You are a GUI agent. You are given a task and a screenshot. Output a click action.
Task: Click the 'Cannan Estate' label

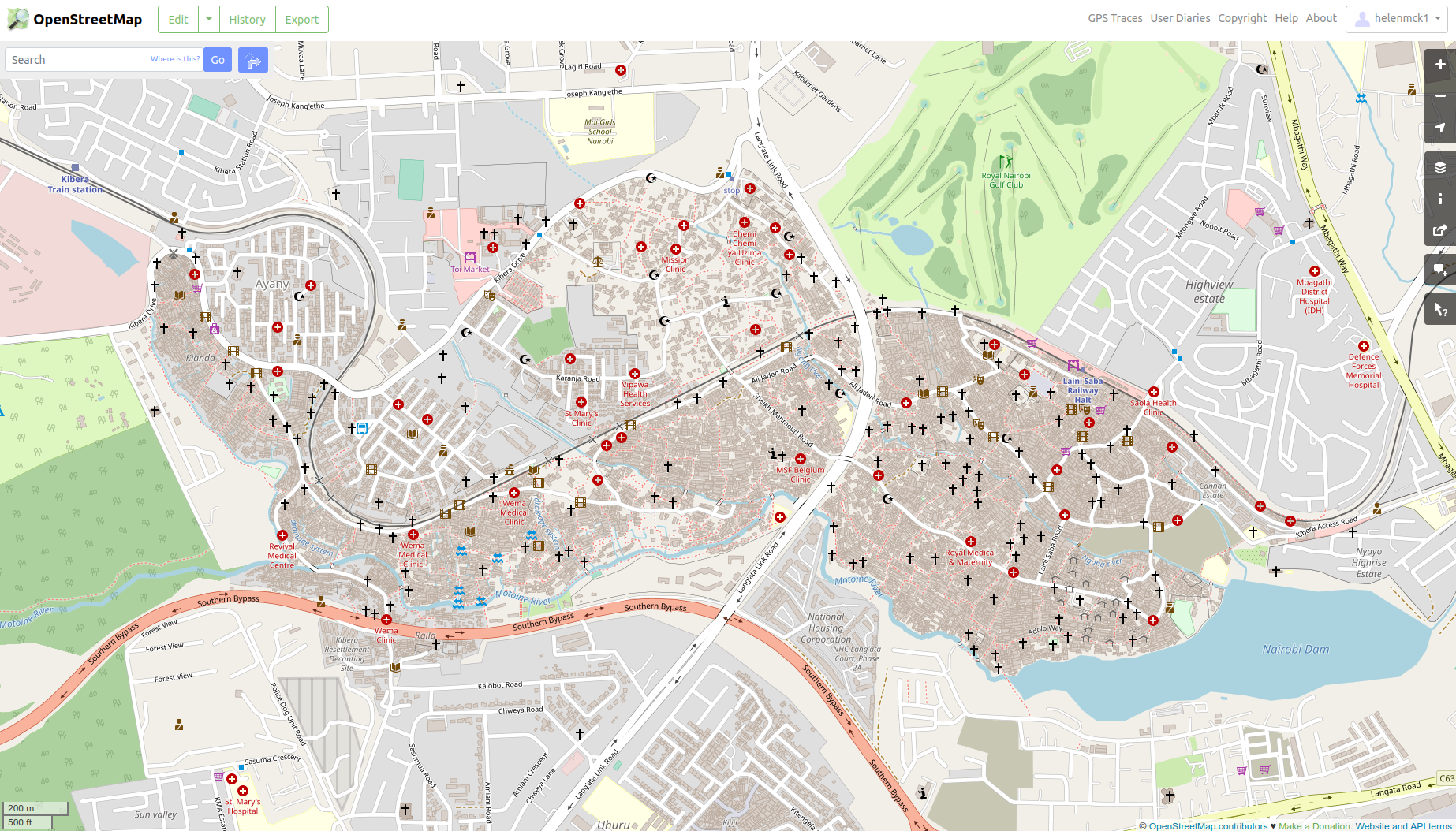(1213, 490)
